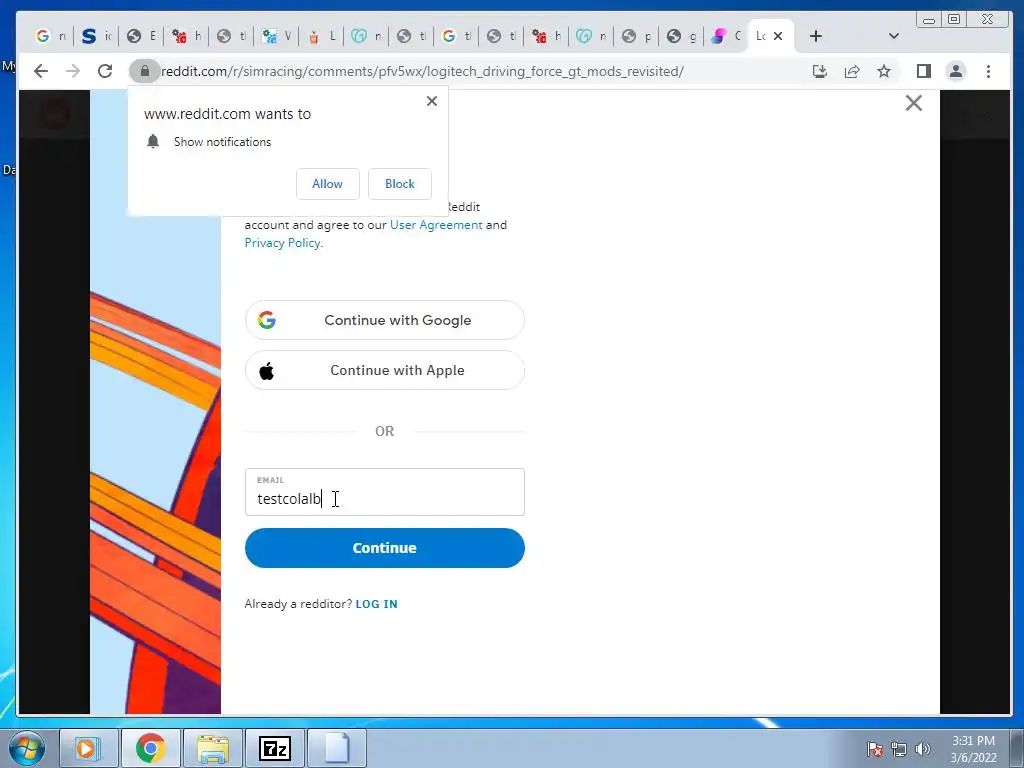
Task: Switch to the globe tab labeled E
Action: 141,36
